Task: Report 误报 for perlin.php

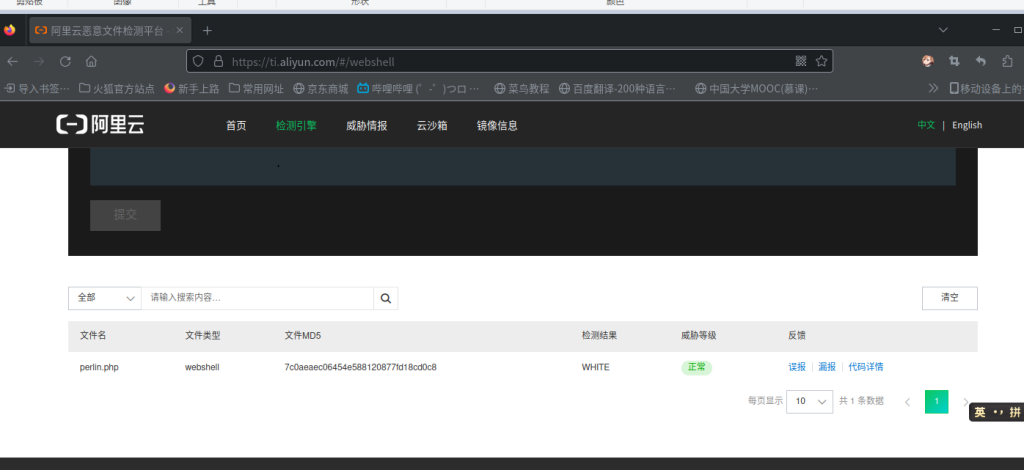Action: [797, 367]
